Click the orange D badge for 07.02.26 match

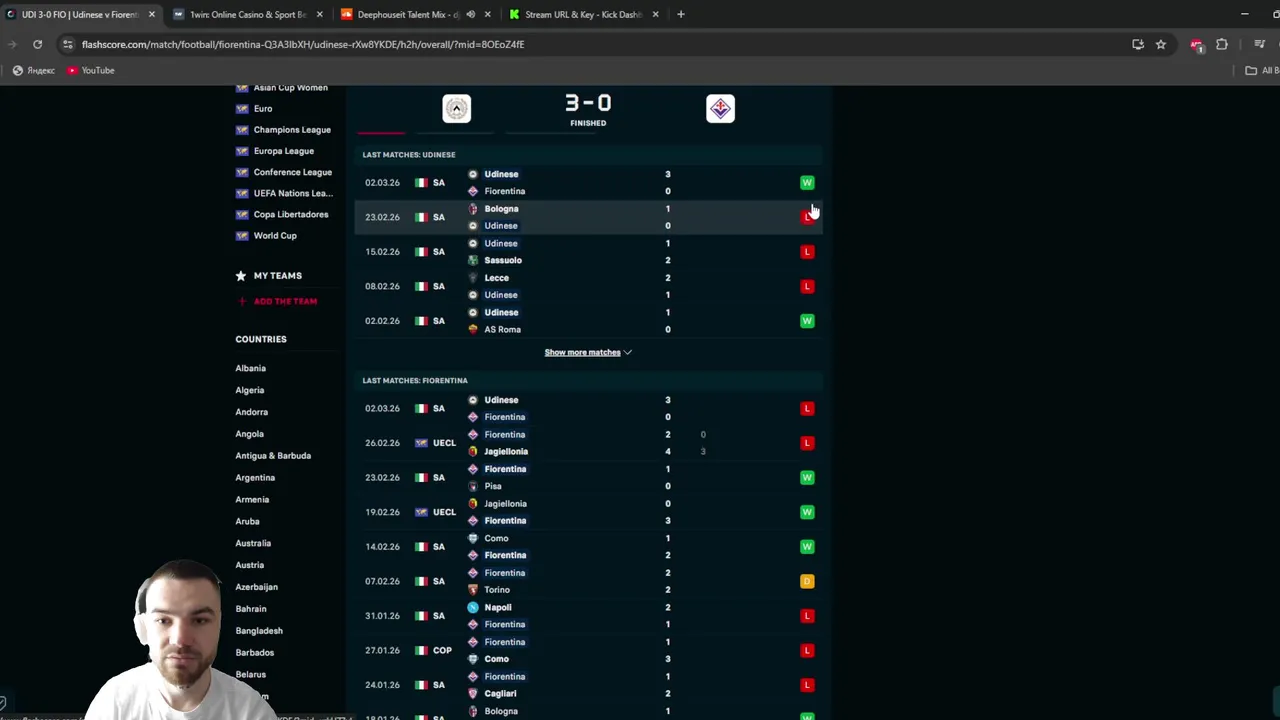tap(807, 581)
